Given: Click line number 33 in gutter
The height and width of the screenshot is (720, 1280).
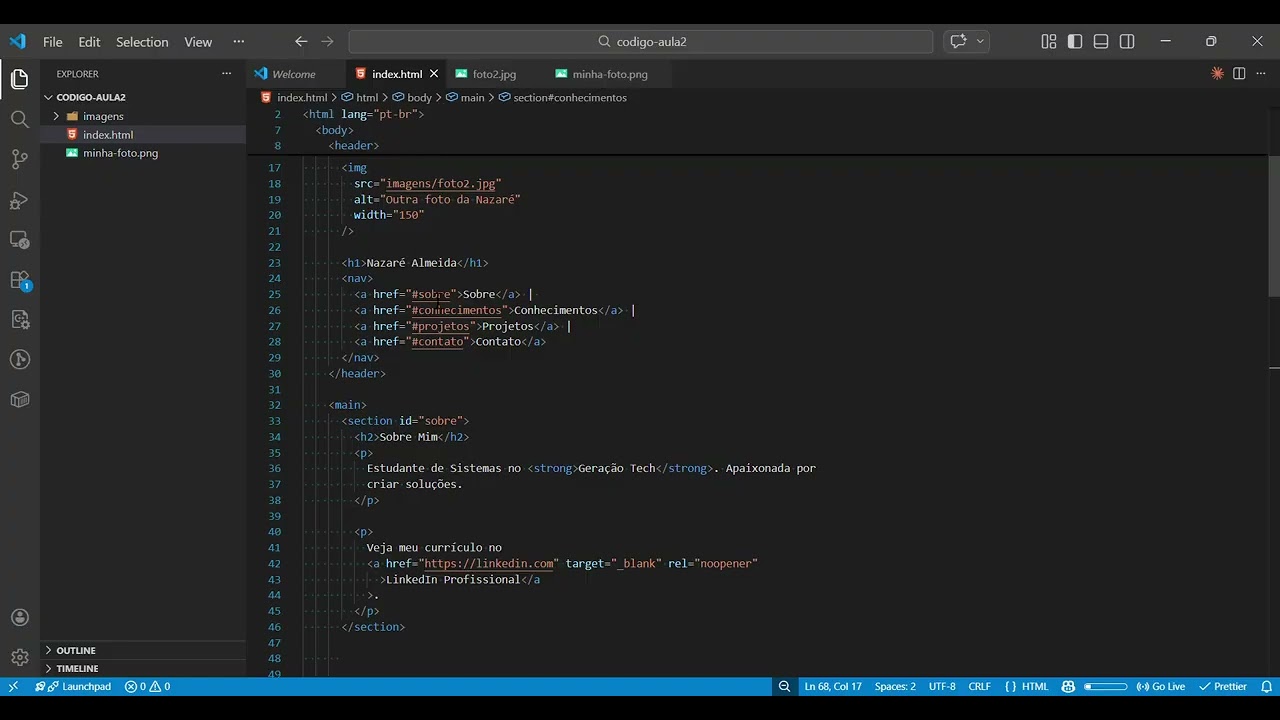Looking at the screenshot, I should click(274, 421).
